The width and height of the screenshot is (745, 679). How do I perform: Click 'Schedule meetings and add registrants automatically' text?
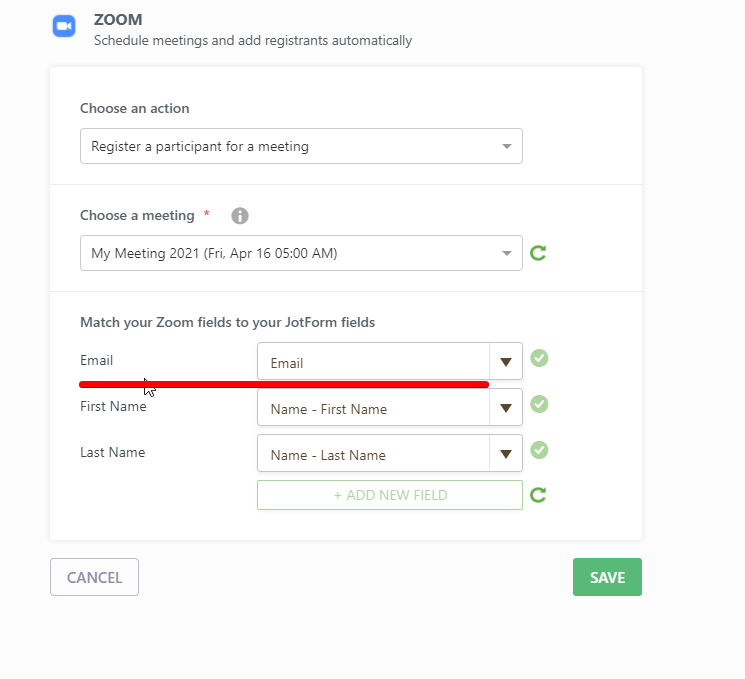253,40
